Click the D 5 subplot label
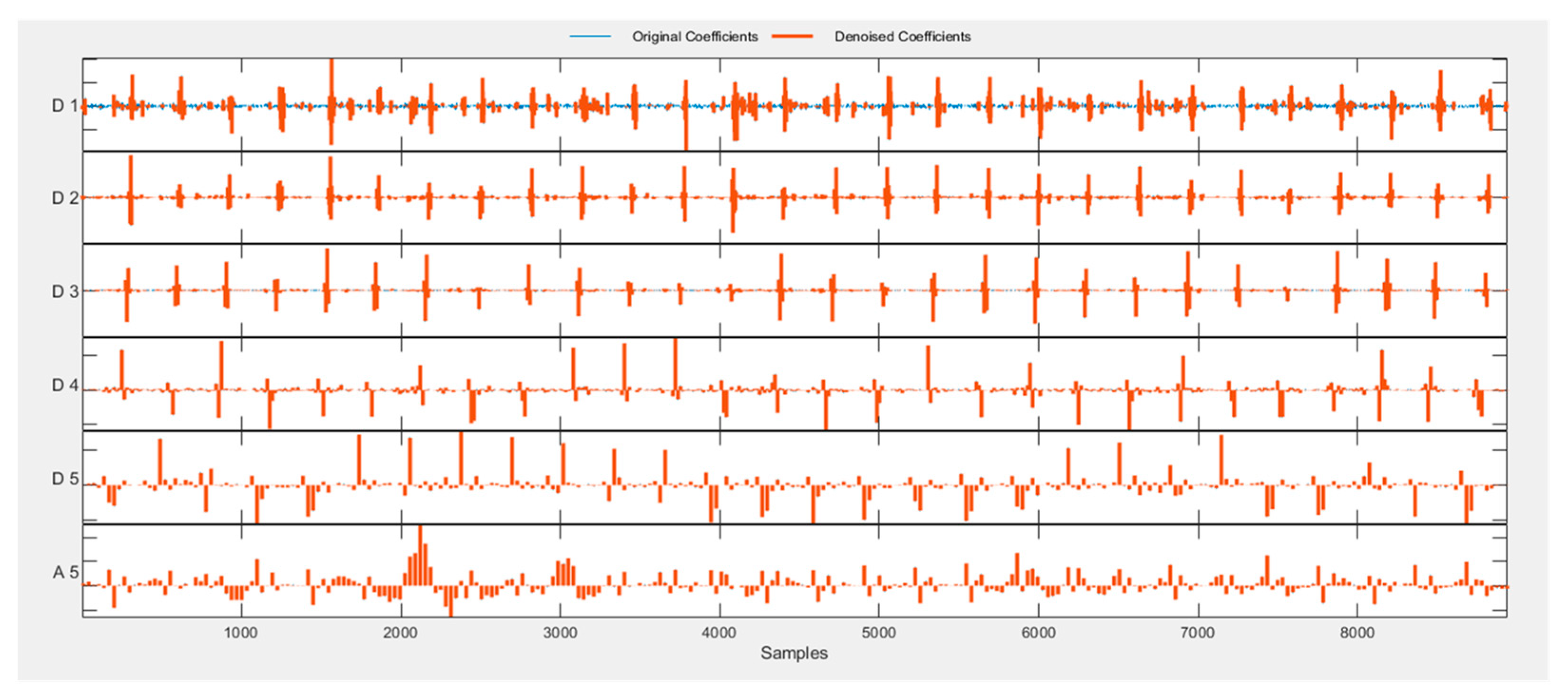The width and height of the screenshot is (1568, 700). click(x=65, y=479)
